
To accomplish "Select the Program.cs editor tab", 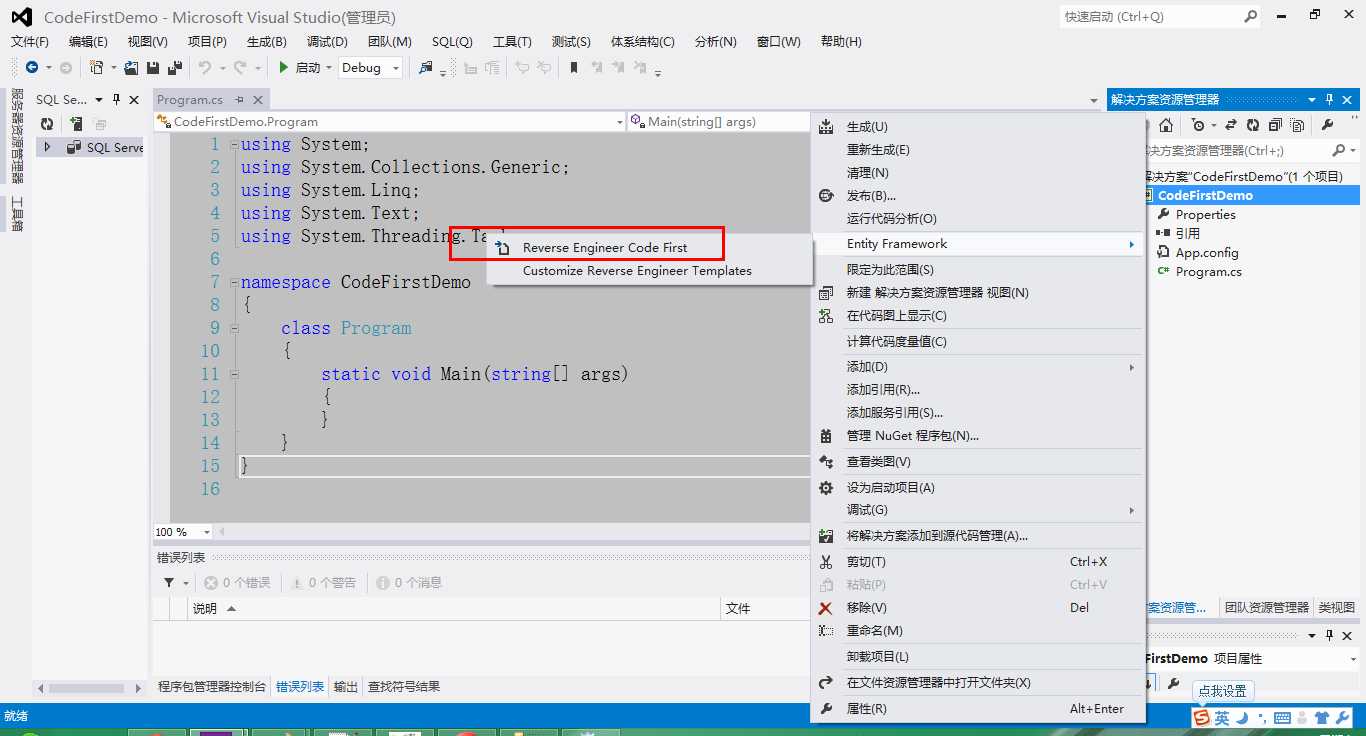I will point(190,99).
